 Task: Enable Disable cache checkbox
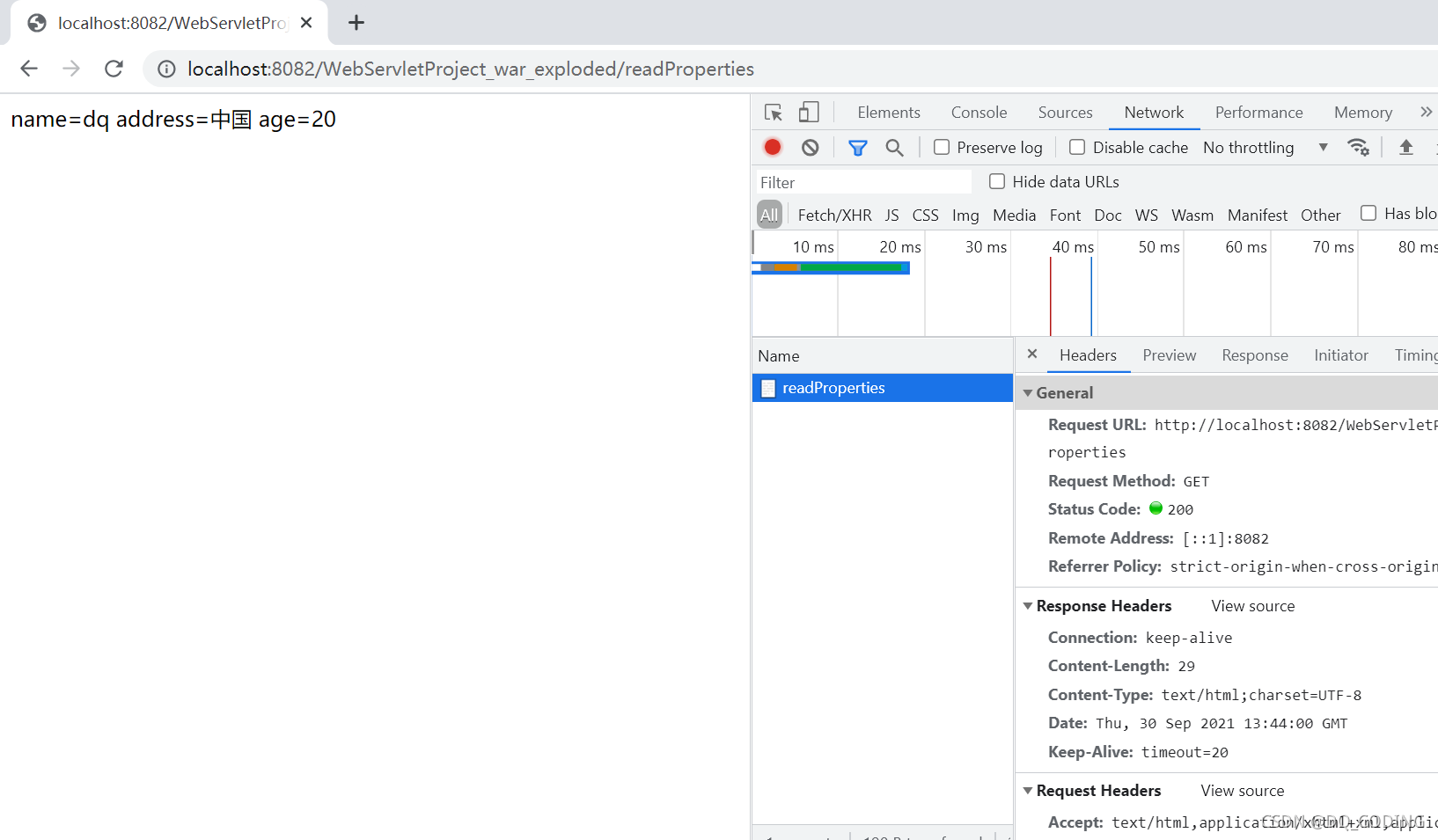pos(1077,147)
